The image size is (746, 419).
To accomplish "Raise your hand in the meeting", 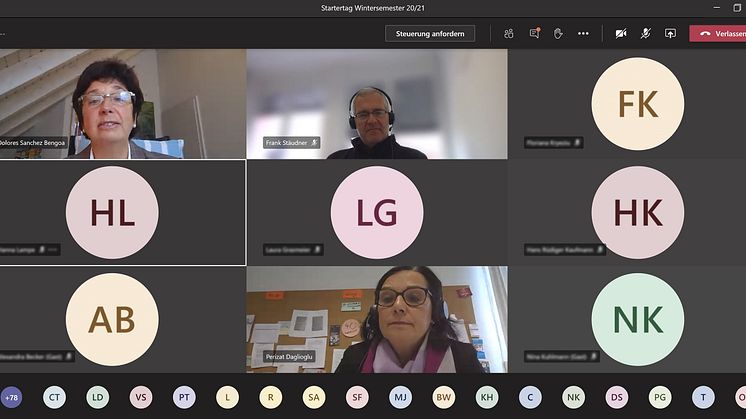I will click(558, 33).
